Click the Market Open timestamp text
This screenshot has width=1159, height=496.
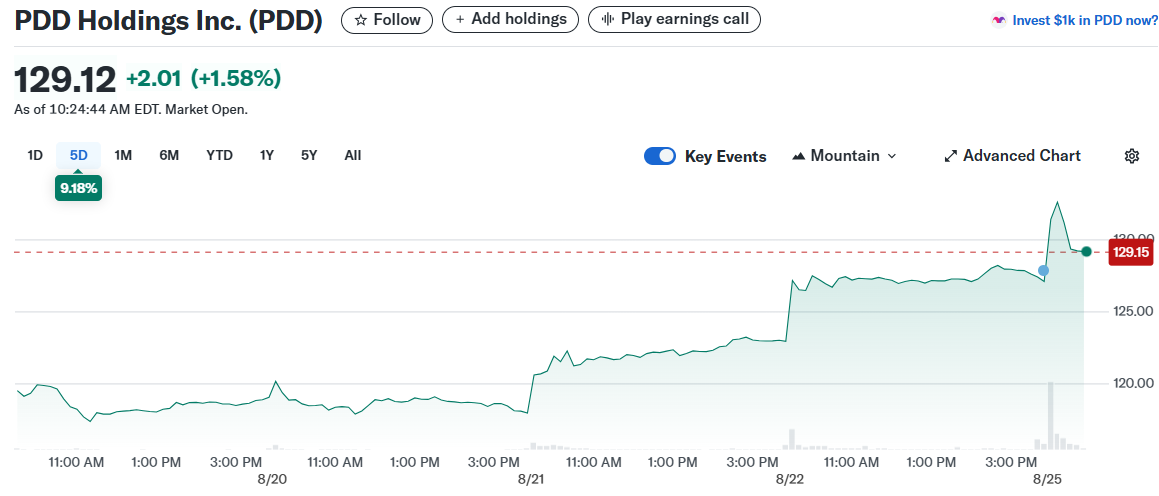[x=132, y=109]
